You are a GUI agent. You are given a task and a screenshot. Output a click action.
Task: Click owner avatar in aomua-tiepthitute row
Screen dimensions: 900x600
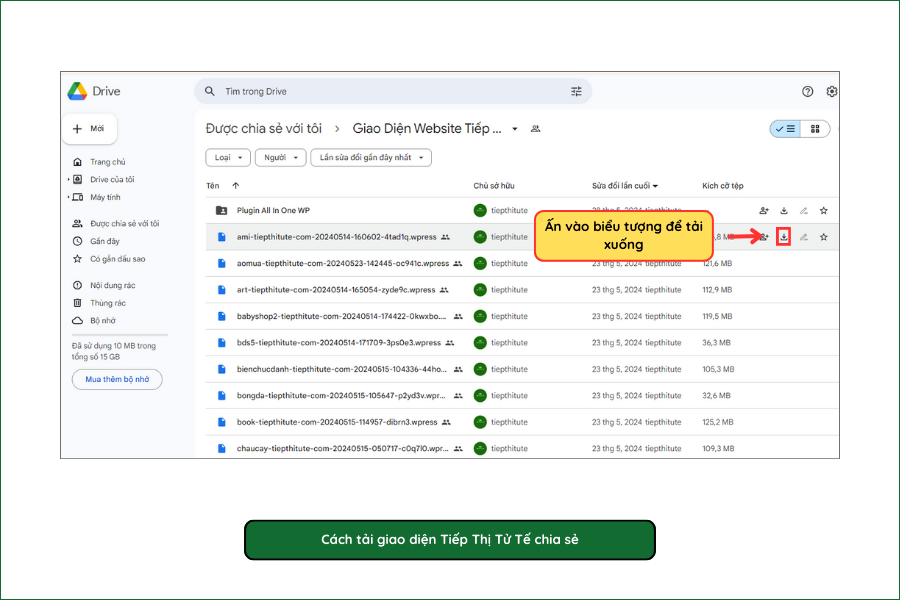480,264
